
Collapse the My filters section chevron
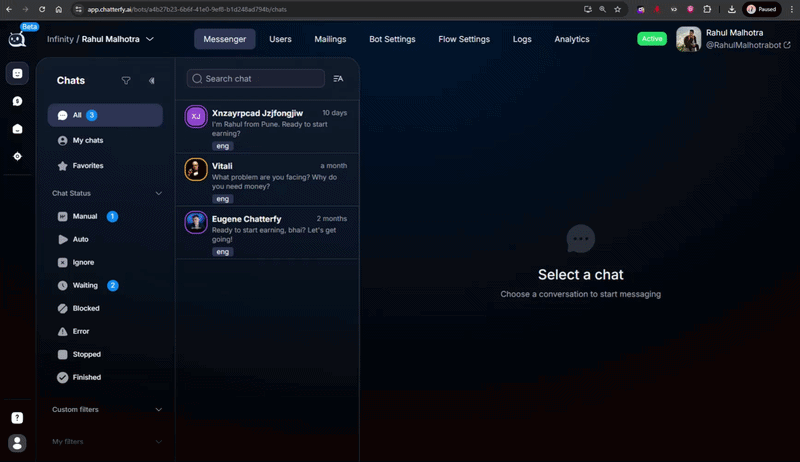pyautogui.click(x=159, y=442)
